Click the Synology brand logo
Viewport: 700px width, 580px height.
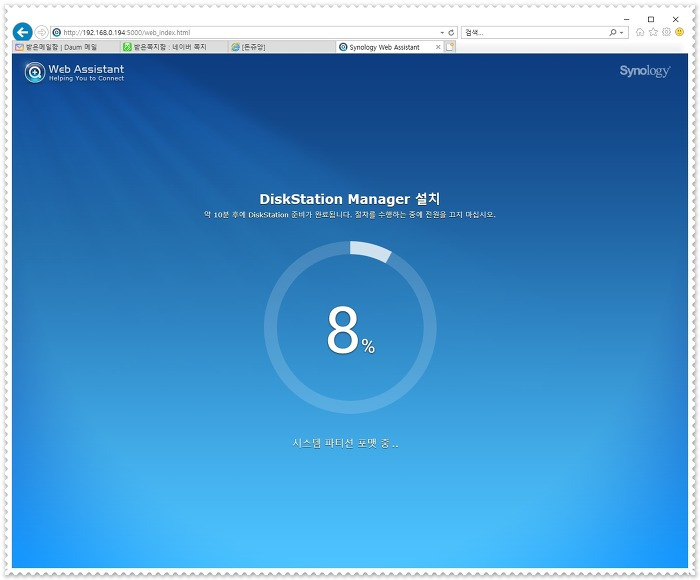[x=645, y=71]
